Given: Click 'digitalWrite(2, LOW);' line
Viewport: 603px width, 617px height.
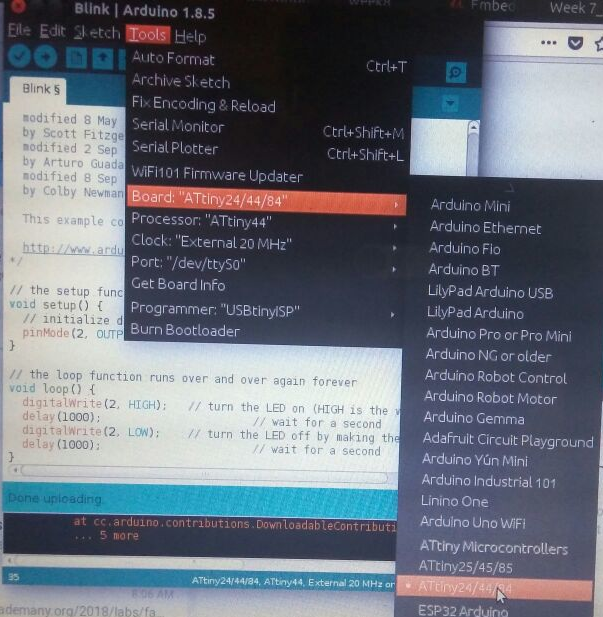Looking at the screenshot, I should (91, 431).
